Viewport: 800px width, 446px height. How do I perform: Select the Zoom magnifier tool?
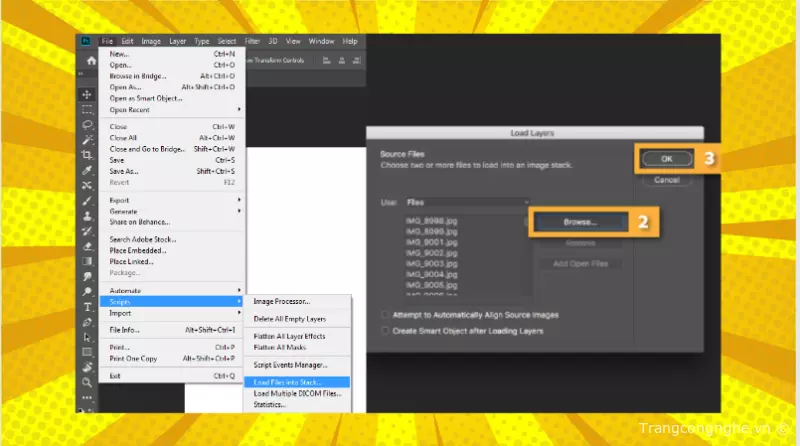[x=88, y=382]
